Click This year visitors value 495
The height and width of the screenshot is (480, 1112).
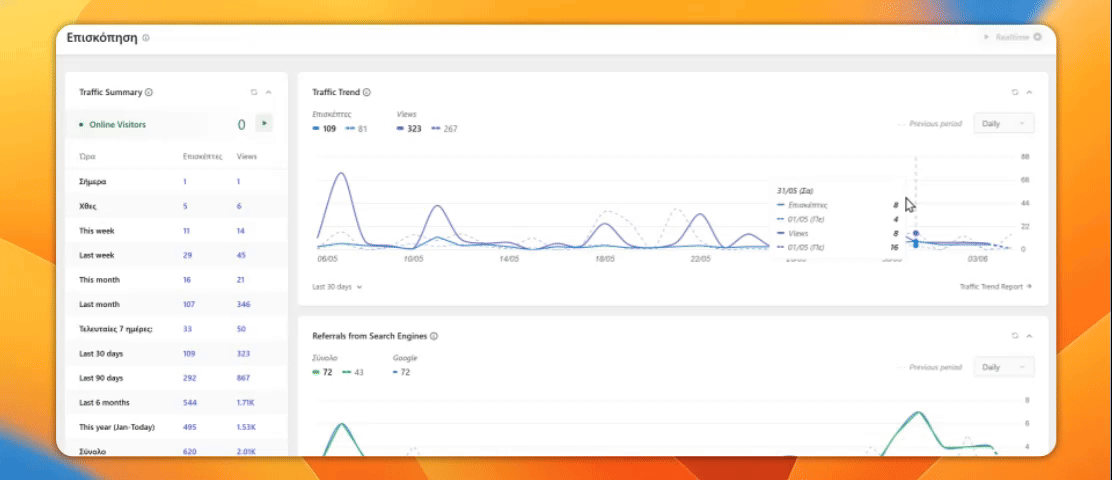(189, 428)
